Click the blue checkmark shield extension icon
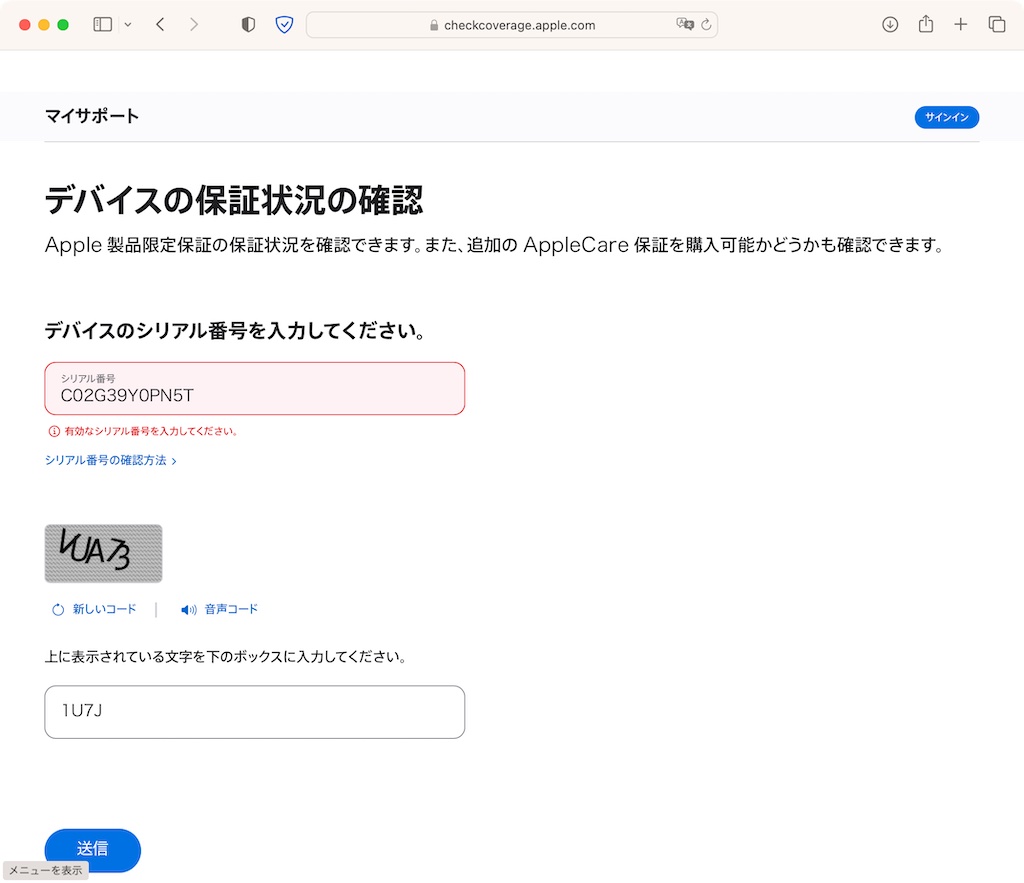The width and height of the screenshot is (1024, 883). click(x=284, y=25)
